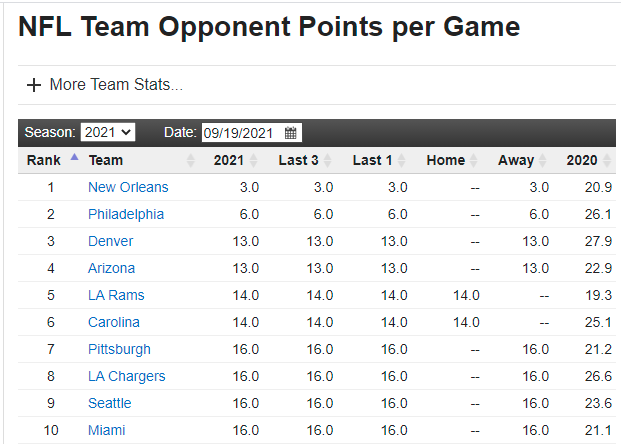Image resolution: width=621 pixels, height=444 pixels.
Task: Sort table by 2020 column header
Action: [x=581, y=160]
